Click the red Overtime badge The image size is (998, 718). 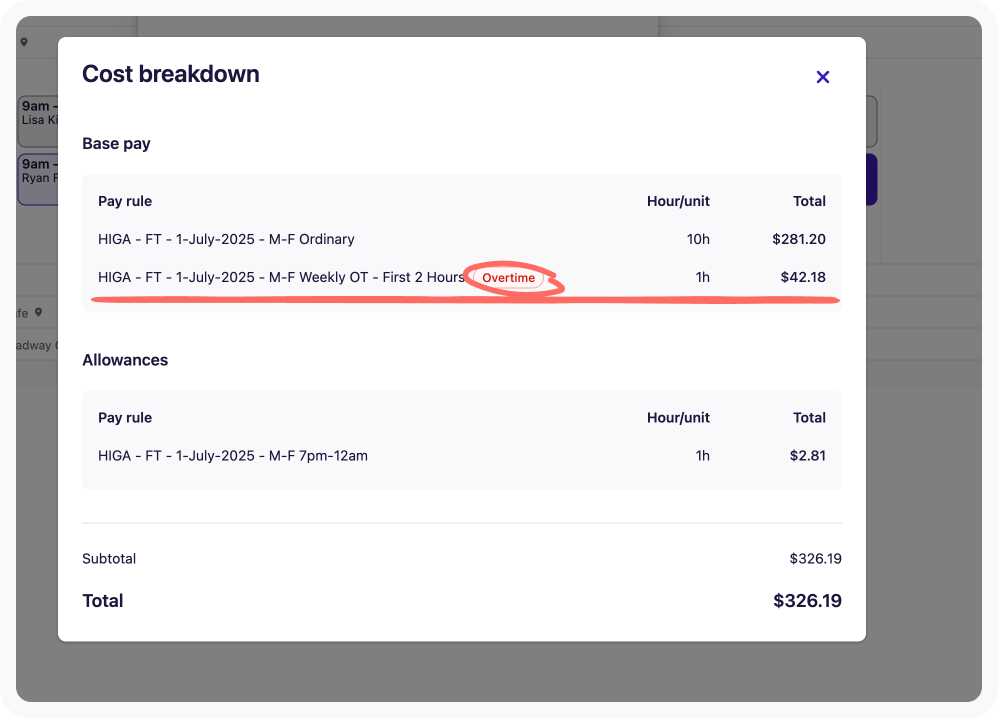(509, 278)
